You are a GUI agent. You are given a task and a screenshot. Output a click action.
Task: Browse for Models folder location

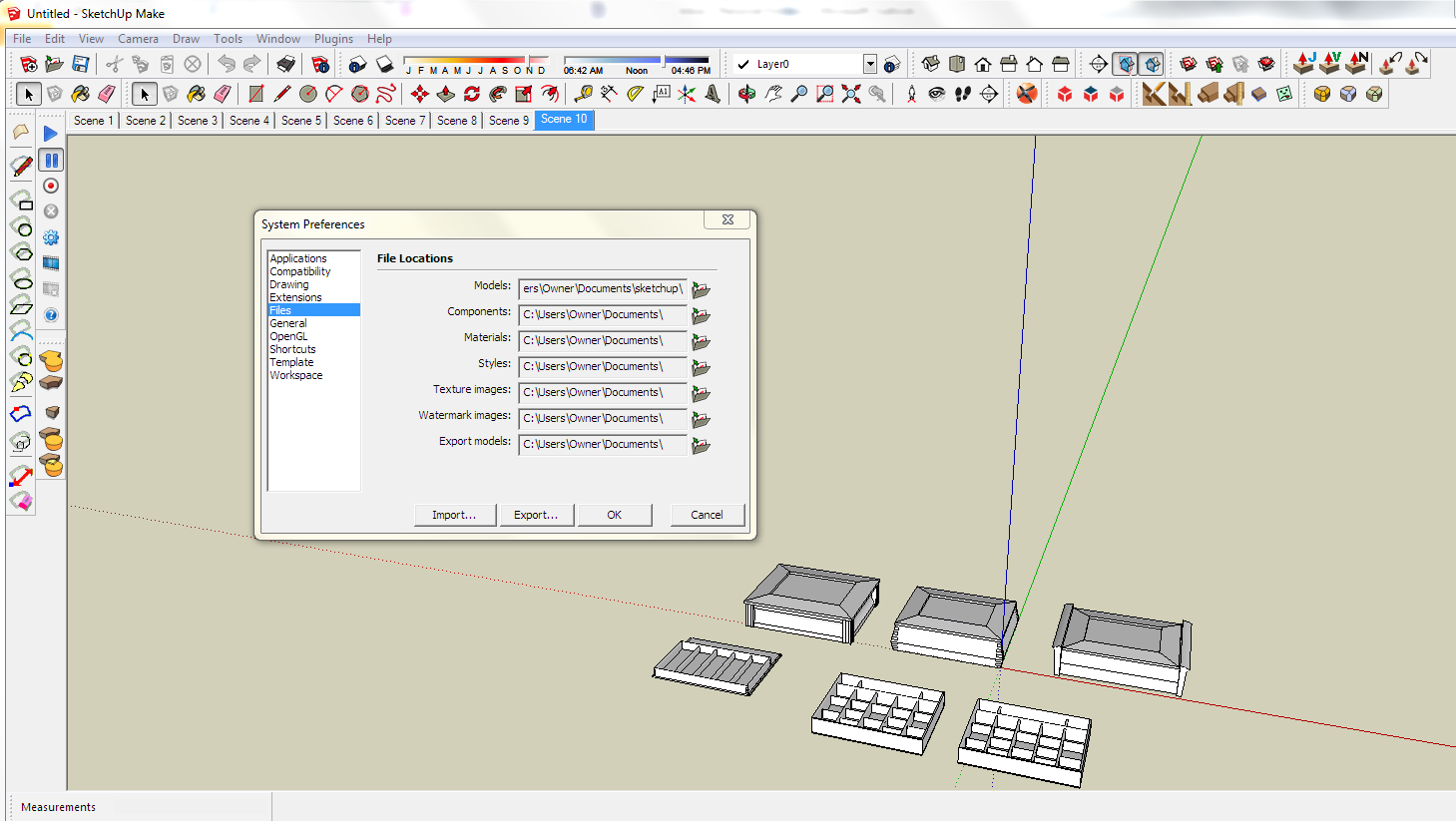pos(702,290)
